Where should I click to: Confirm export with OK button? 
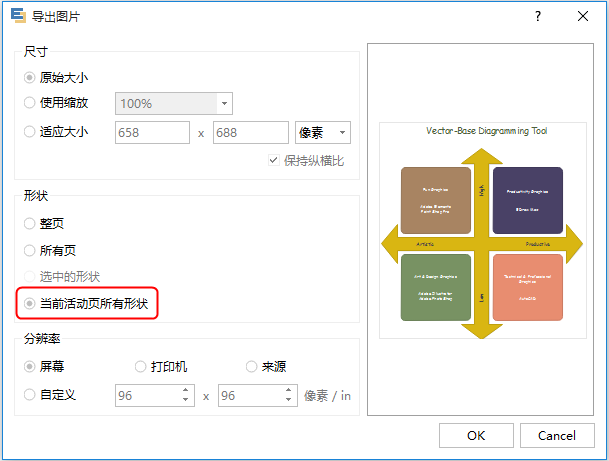click(476, 435)
